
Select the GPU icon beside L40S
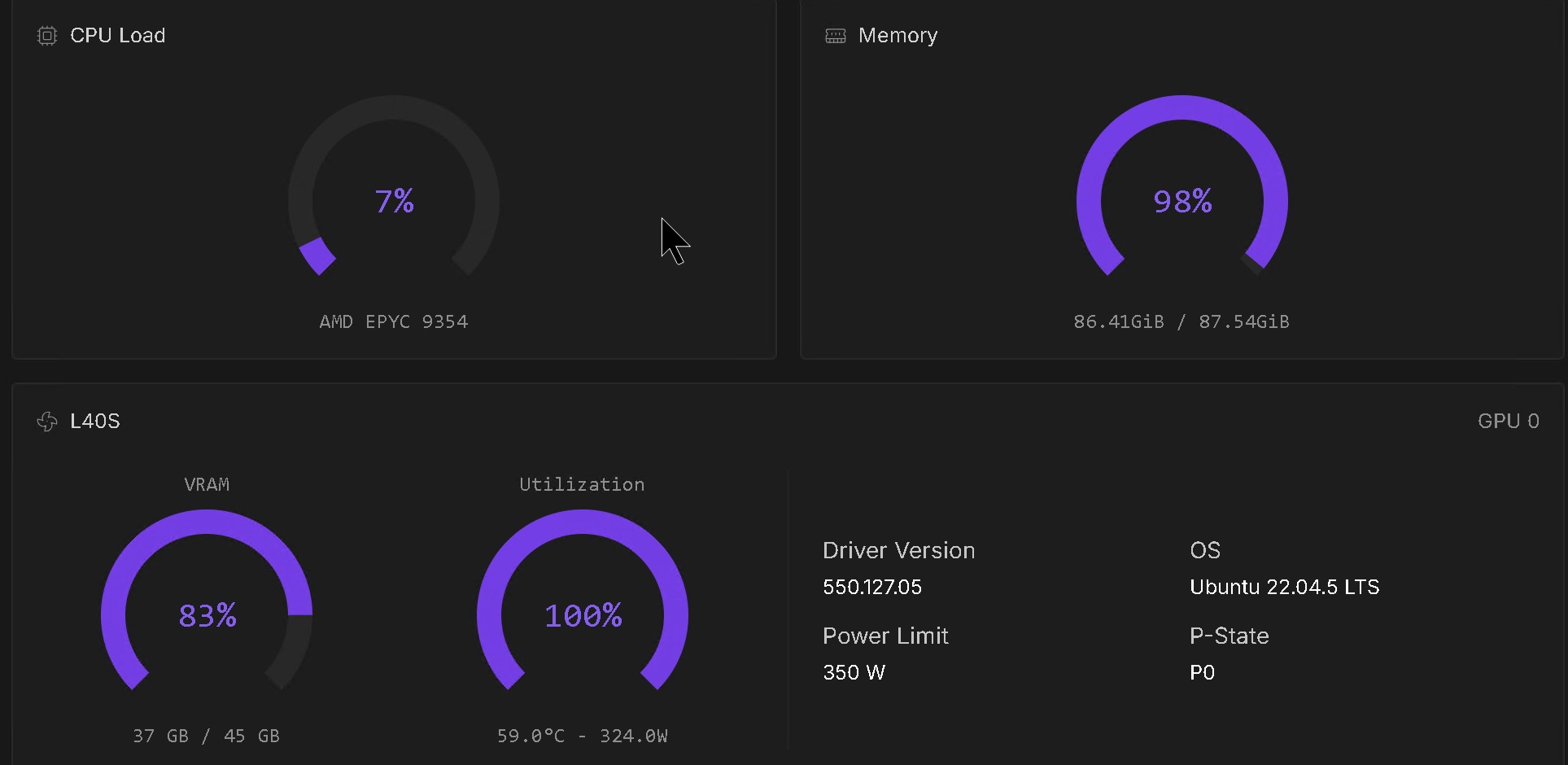coord(46,422)
